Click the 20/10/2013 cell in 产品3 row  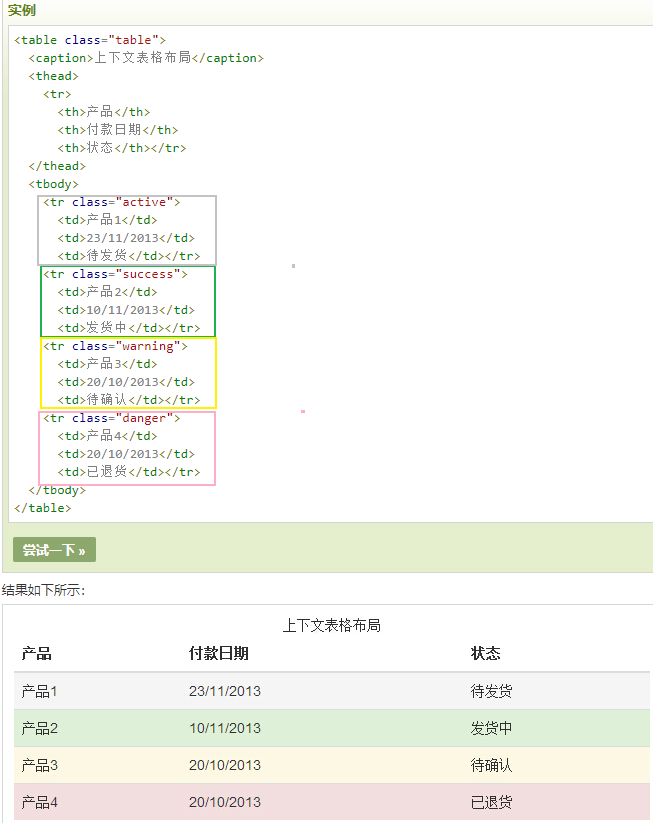click(225, 765)
